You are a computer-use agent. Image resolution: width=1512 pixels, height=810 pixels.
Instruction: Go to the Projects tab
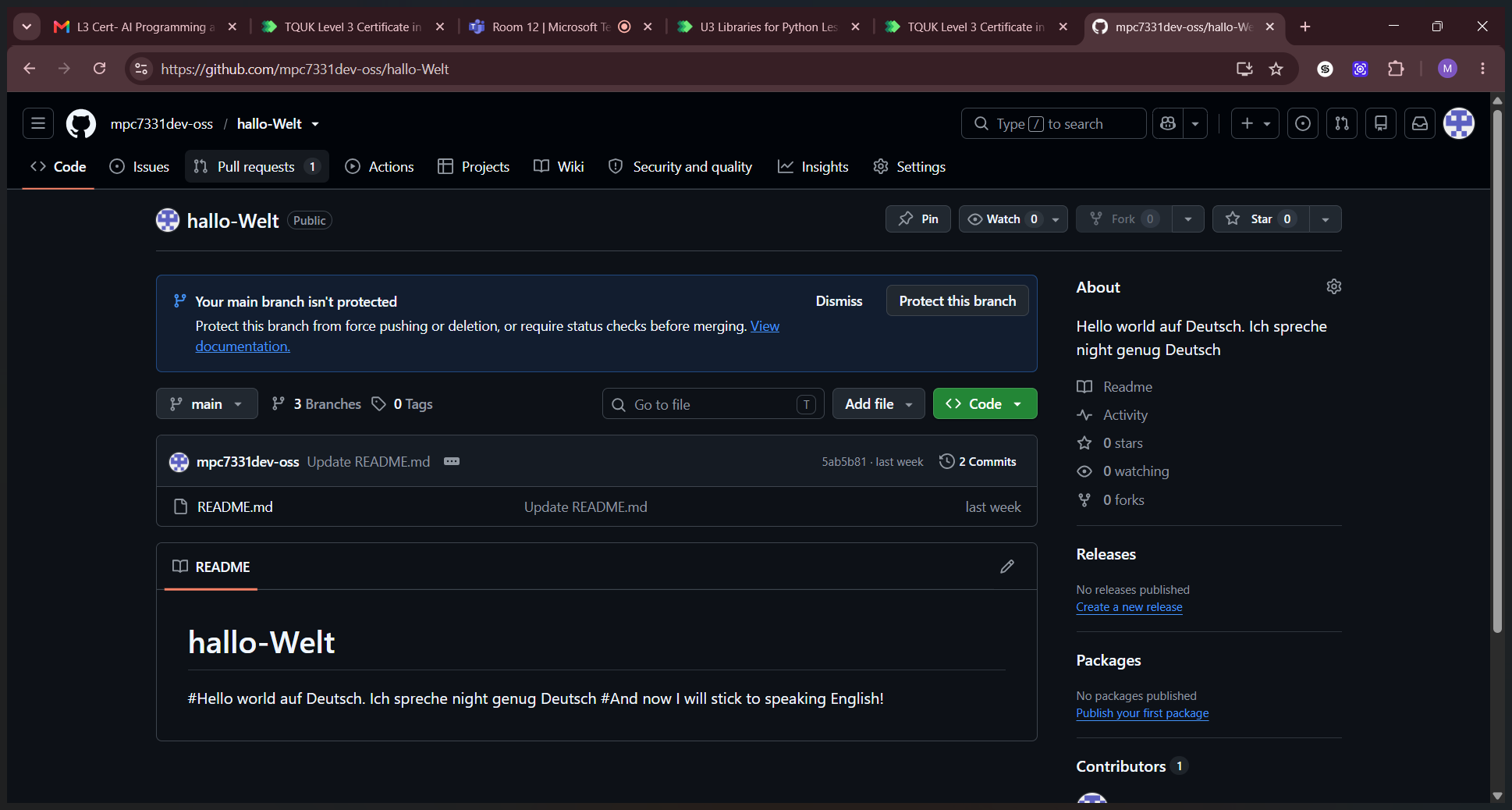[x=474, y=166]
